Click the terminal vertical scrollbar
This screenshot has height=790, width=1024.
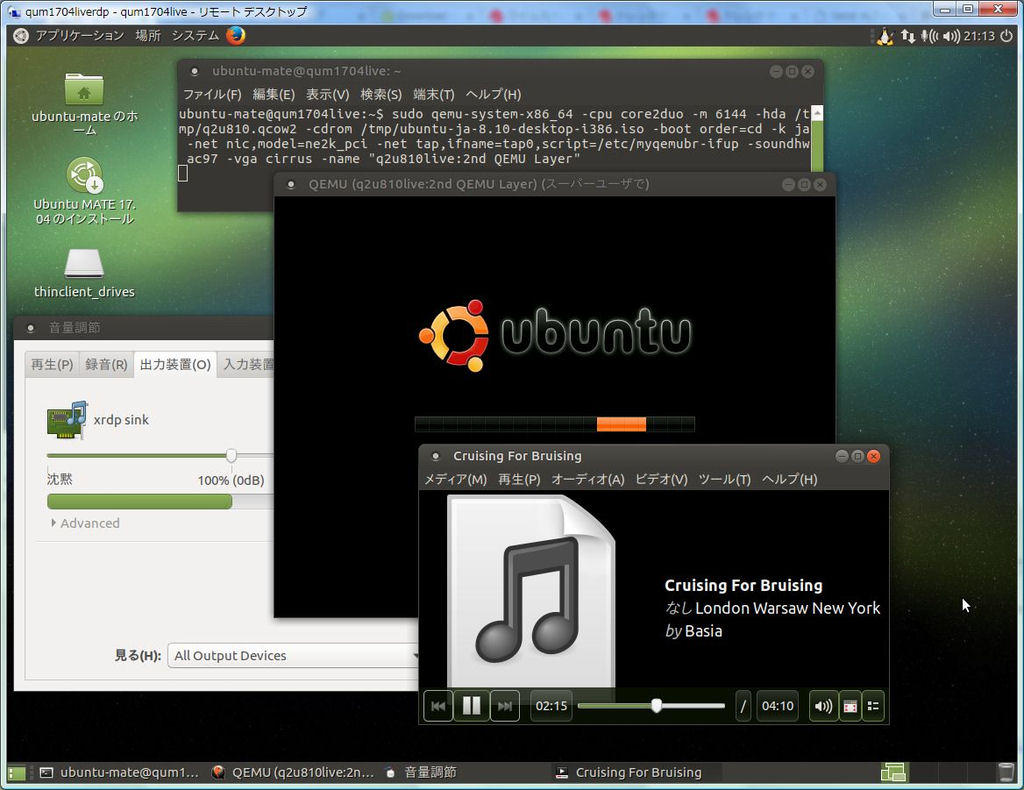tap(816, 140)
